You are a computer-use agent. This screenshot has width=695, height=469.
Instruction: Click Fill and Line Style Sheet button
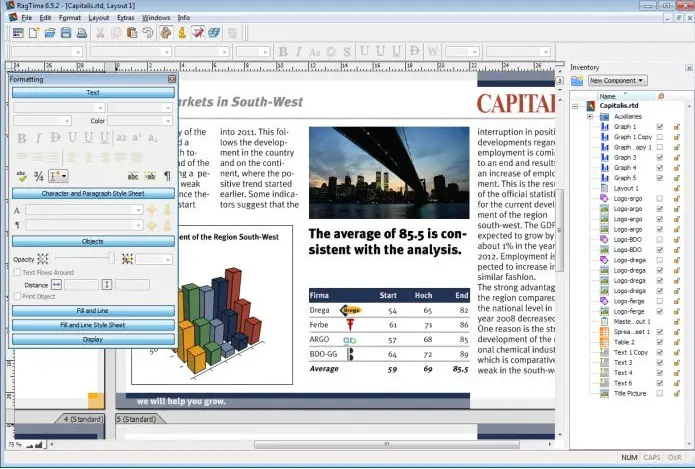93,325
